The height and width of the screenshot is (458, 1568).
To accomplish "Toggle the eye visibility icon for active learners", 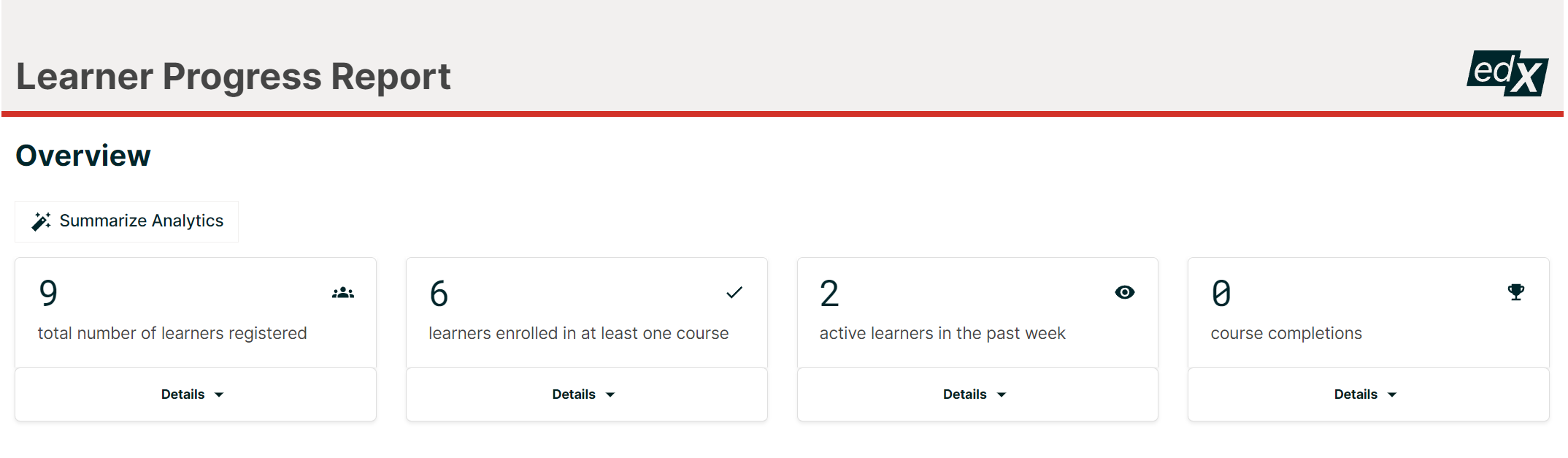I will 1124,291.
